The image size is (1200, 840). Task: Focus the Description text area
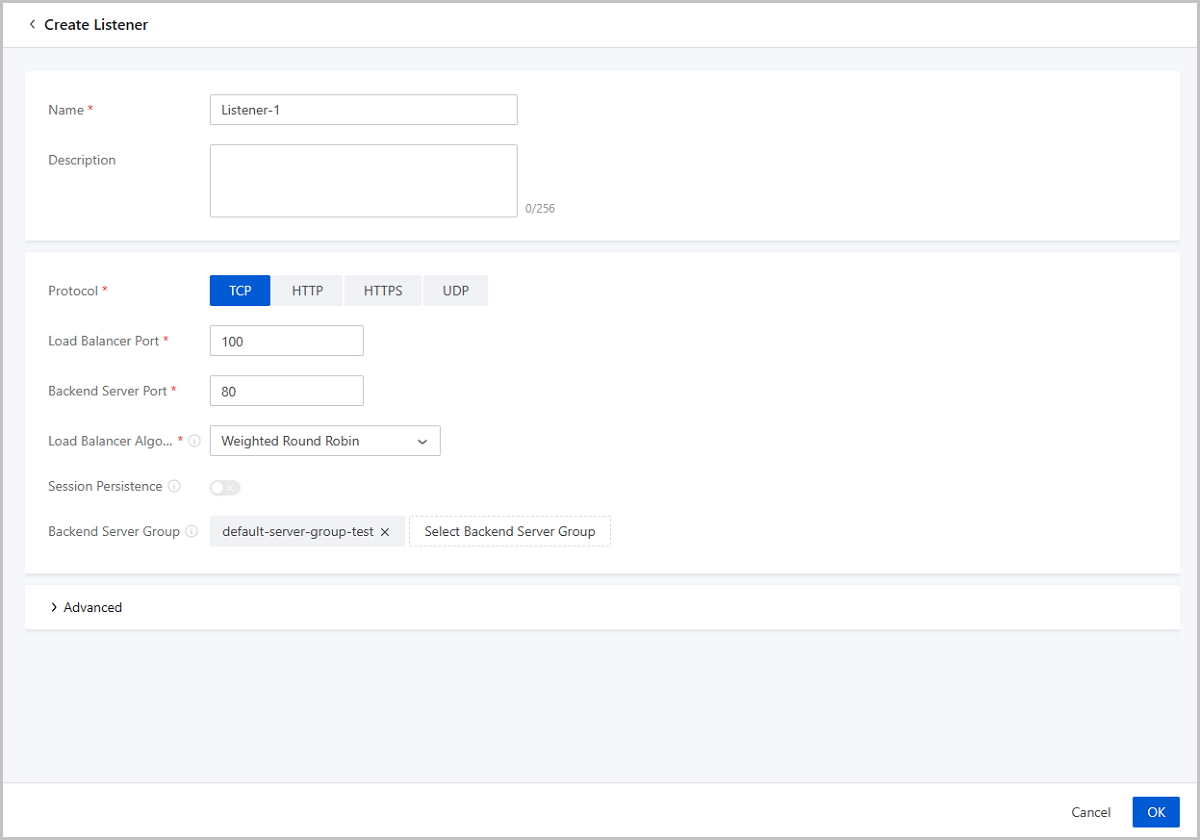pos(363,181)
